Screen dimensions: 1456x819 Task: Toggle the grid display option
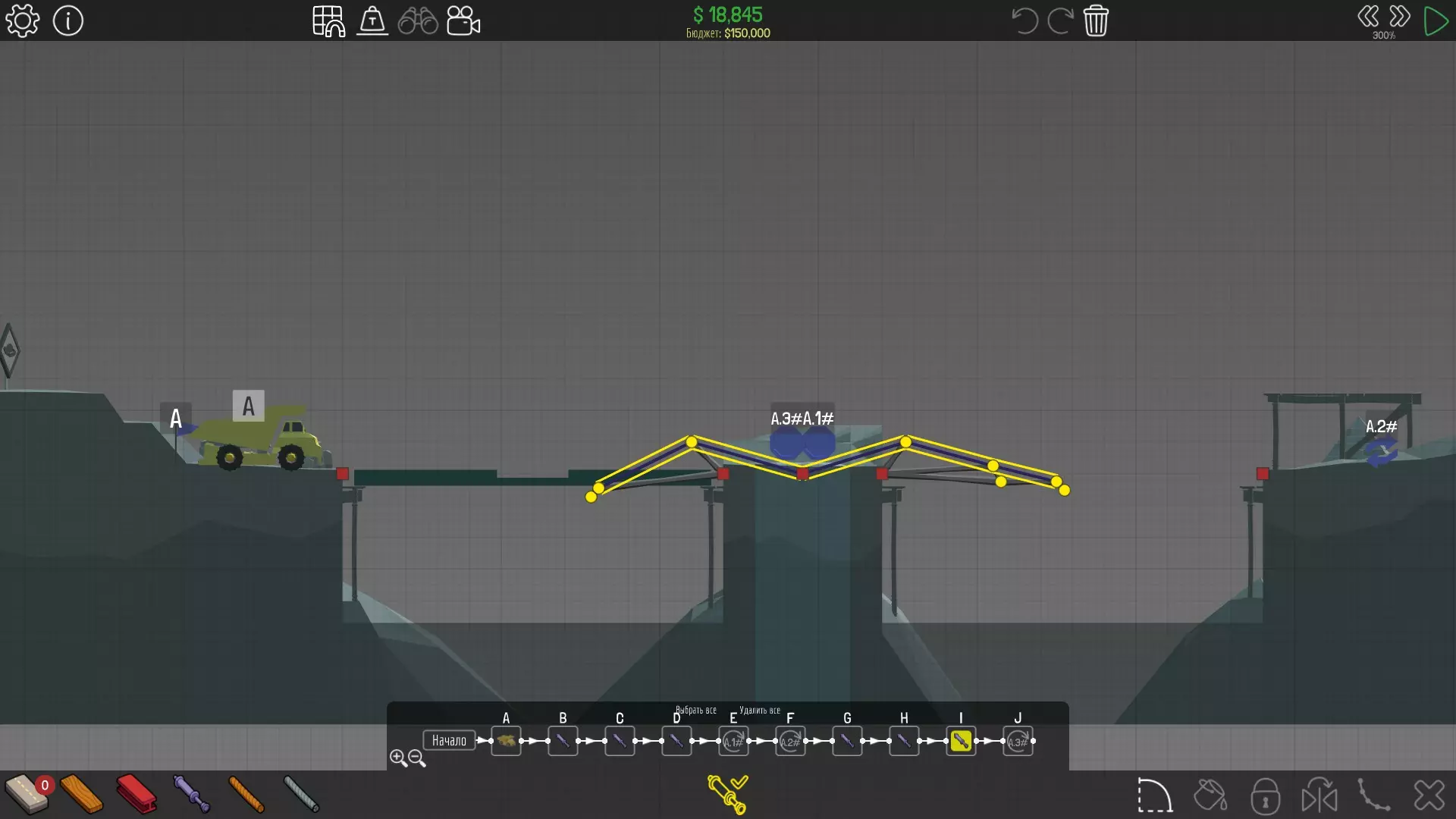click(328, 21)
